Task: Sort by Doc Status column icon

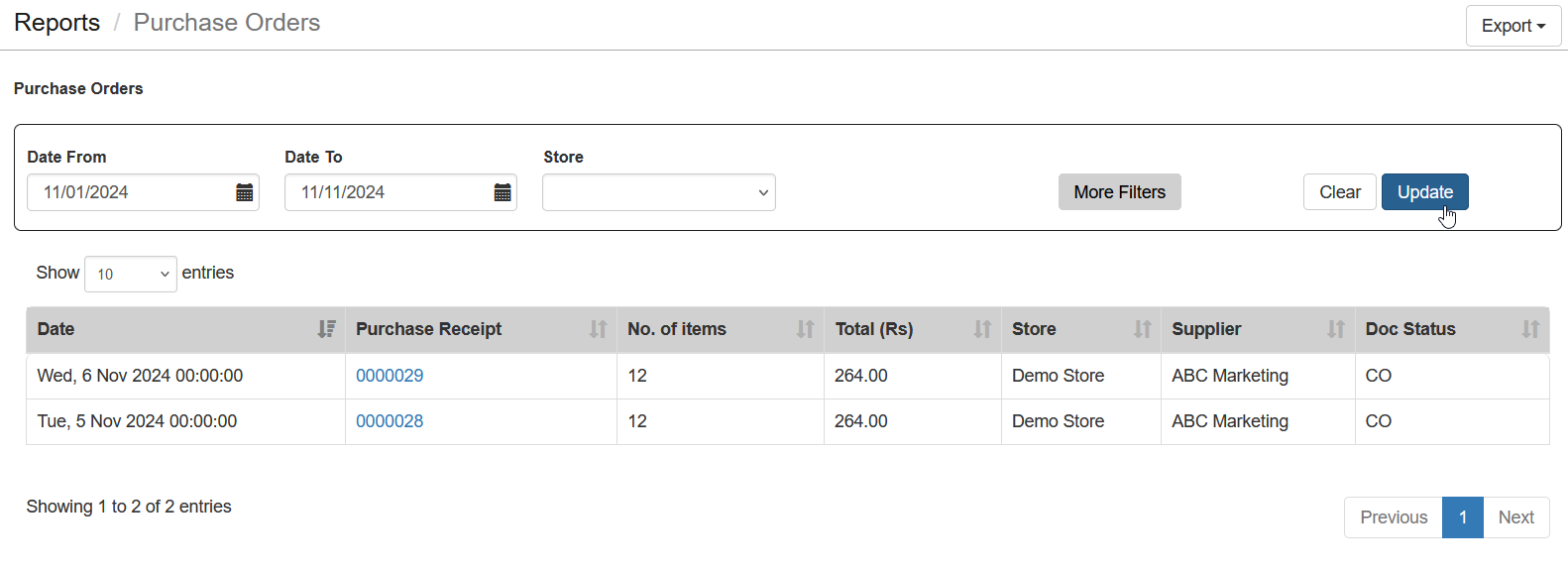Action: point(1530,329)
